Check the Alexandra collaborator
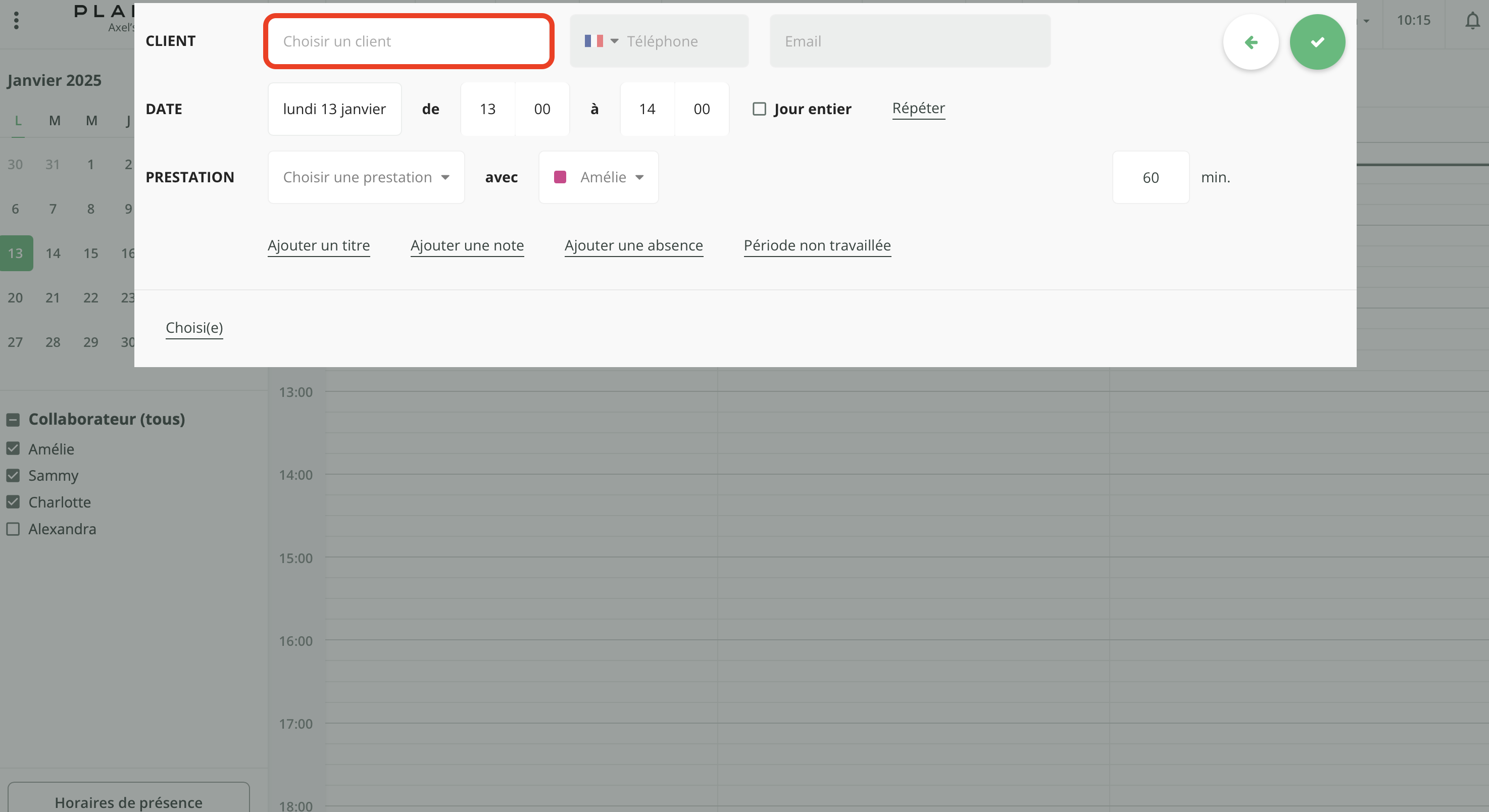This screenshot has height=812, width=1489. click(13, 528)
